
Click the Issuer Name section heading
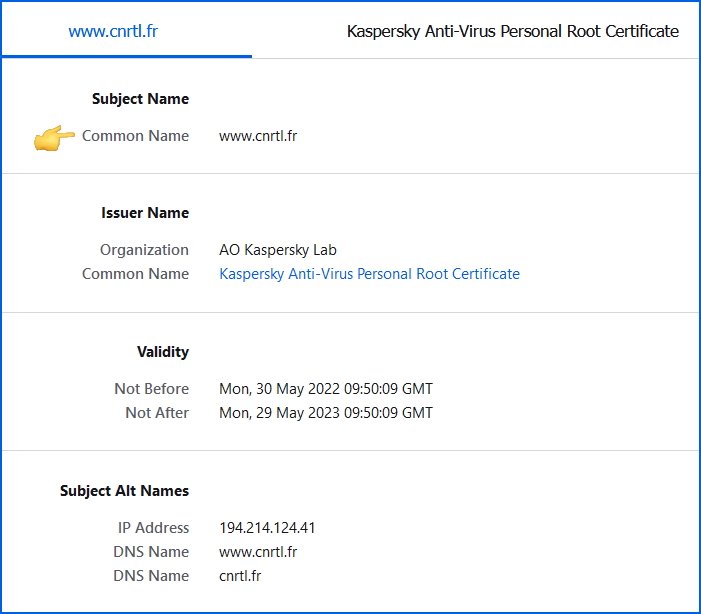(145, 213)
